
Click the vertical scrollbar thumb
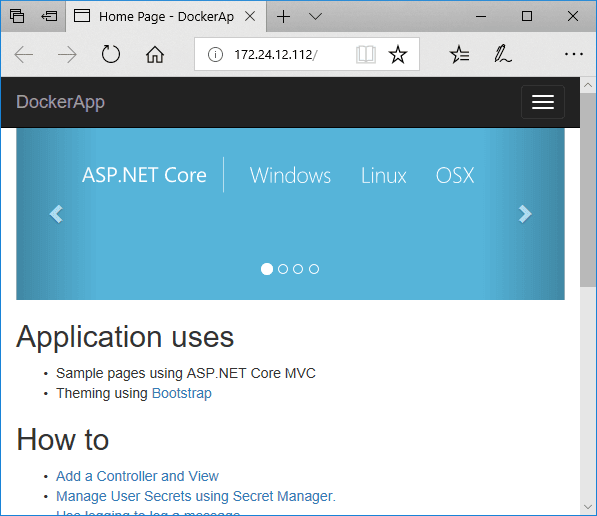click(588, 190)
